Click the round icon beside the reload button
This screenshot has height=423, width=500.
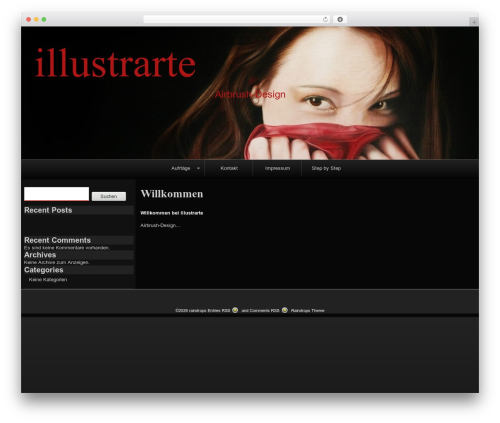tap(340, 19)
